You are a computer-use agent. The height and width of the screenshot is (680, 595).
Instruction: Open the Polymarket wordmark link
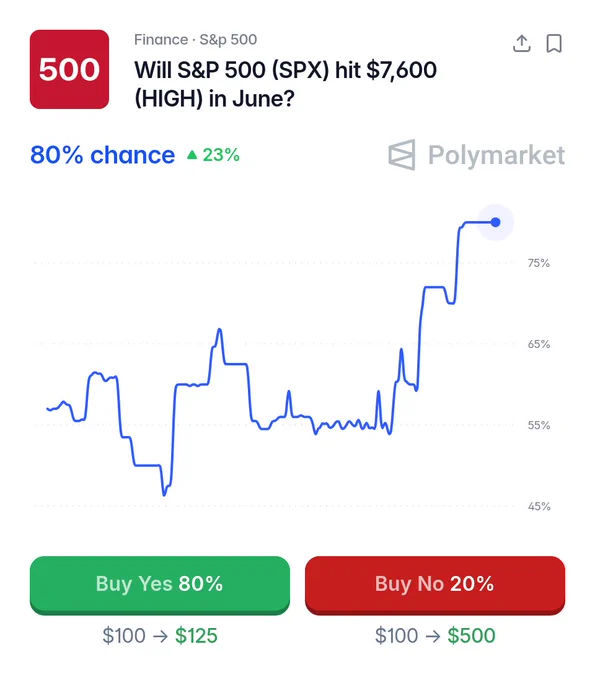pyautogui.click(x=496, y=155)
